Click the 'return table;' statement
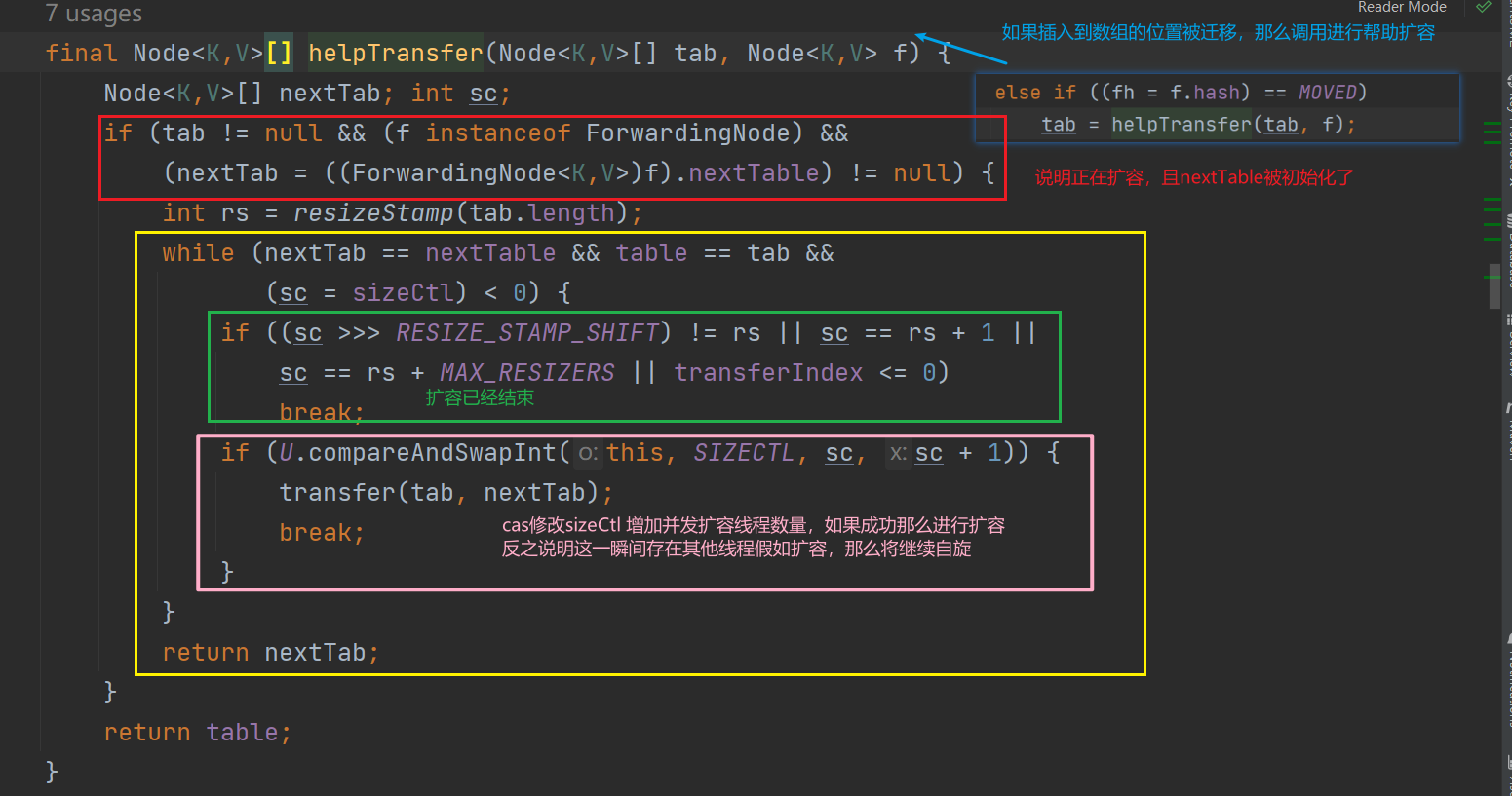 click(198, 733)
